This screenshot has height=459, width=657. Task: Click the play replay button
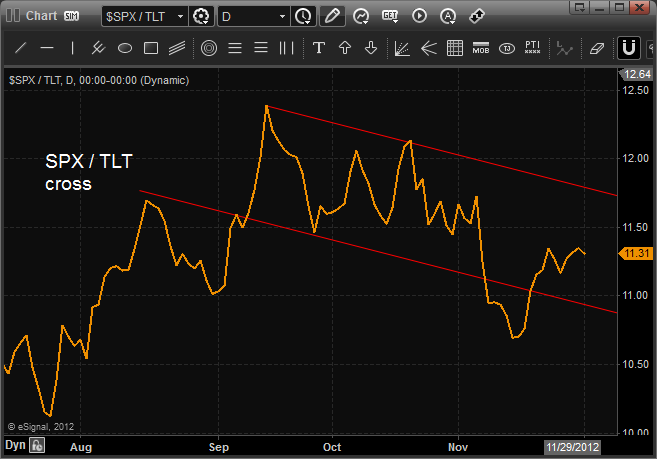coord(419,16)
